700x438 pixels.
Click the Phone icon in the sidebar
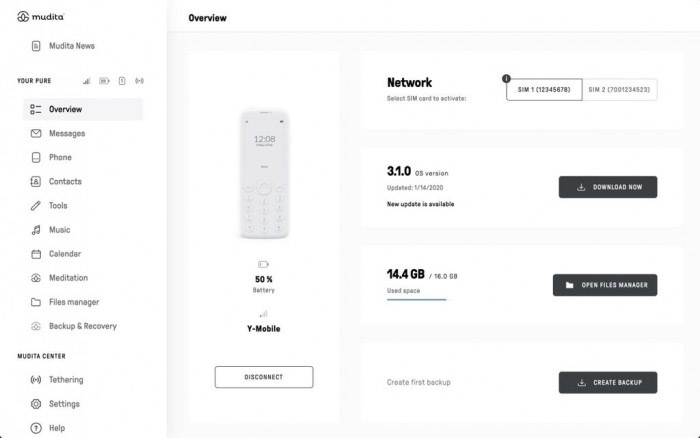[x=36, y=158]
